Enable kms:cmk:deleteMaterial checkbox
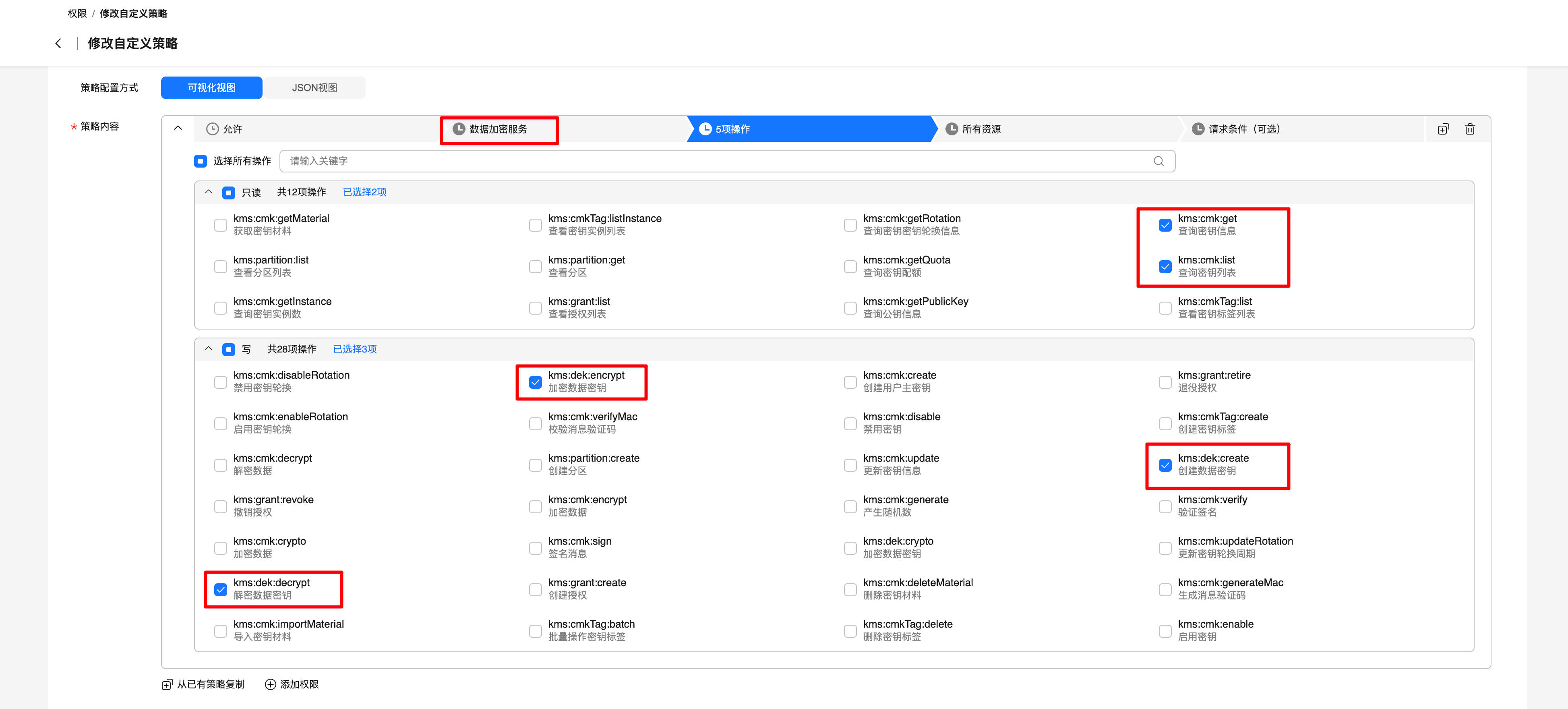Viewport: 1568px width, 709px height. click(850, 590)
